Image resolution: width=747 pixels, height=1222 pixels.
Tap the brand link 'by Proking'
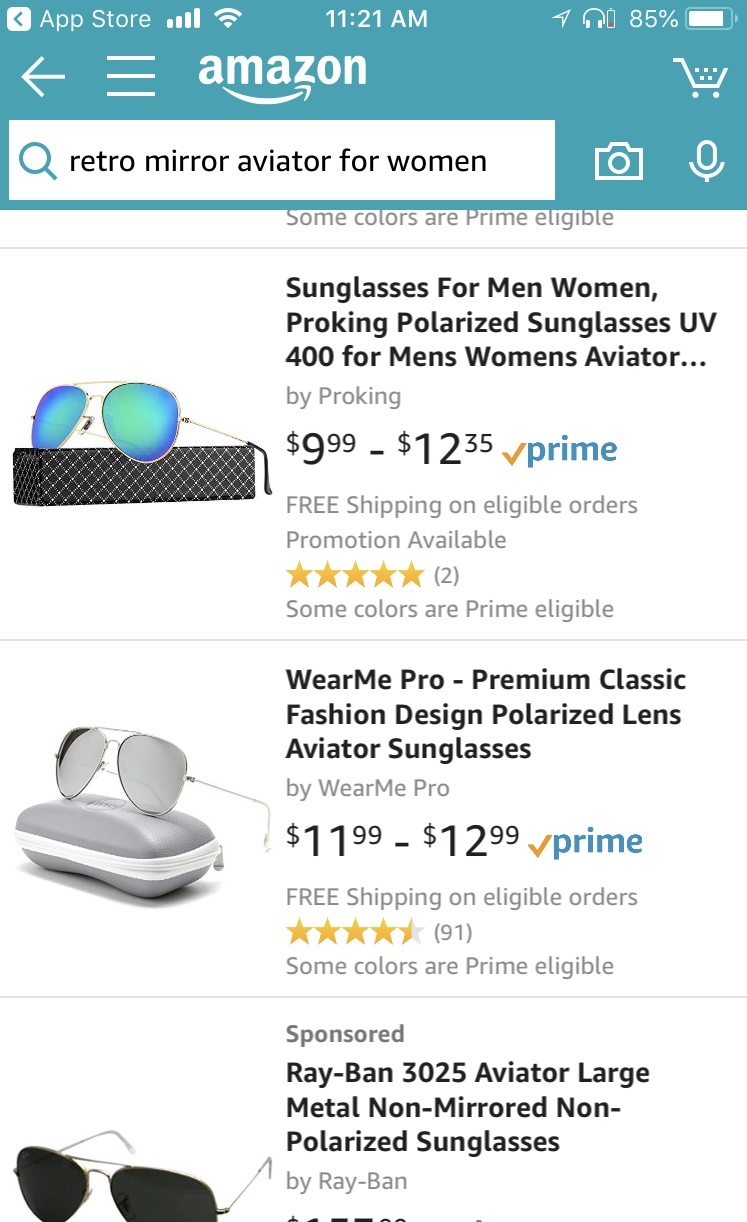click(344, 397)
